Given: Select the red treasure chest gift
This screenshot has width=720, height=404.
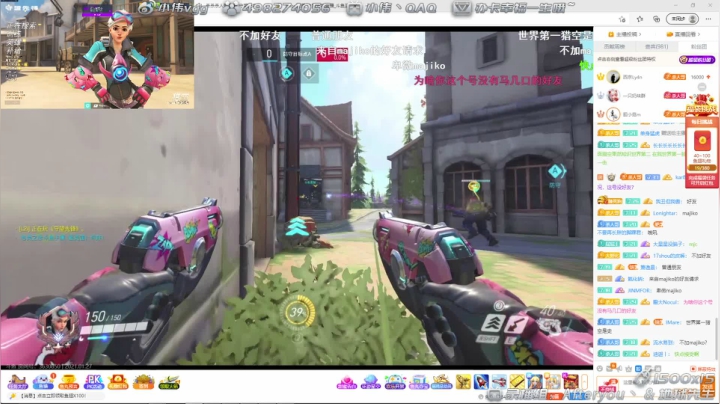Looking at the screenshot, I should (x=571, y=382).
